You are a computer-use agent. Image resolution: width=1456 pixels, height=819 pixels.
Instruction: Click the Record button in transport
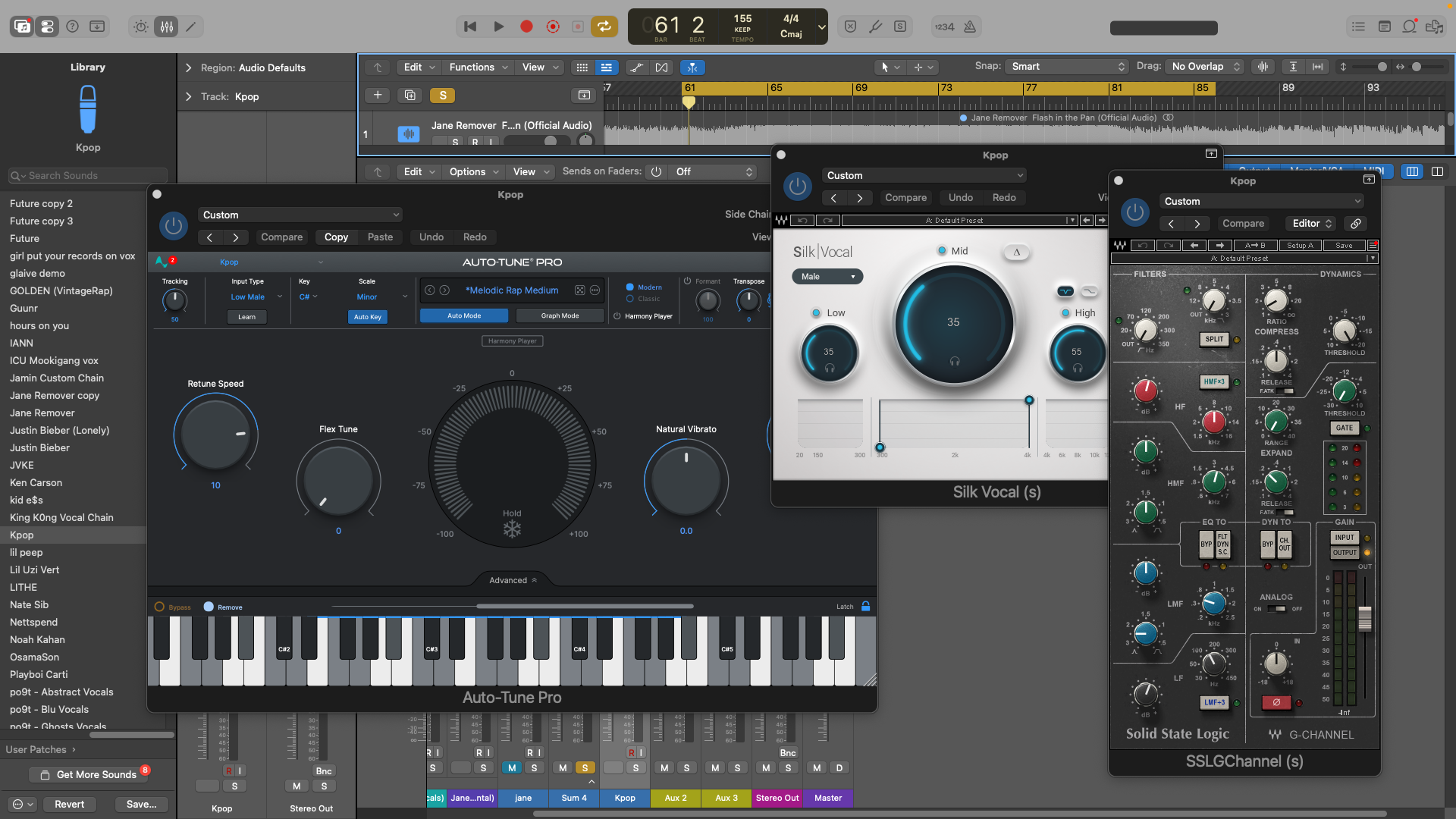coord(526,27)
